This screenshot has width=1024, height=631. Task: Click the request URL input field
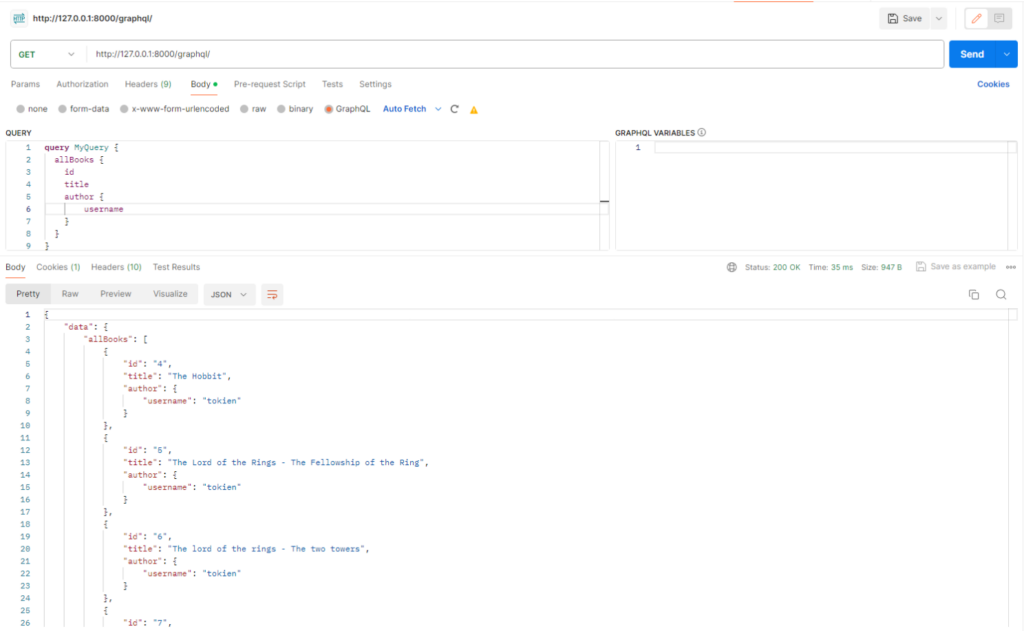pos(516,54)
